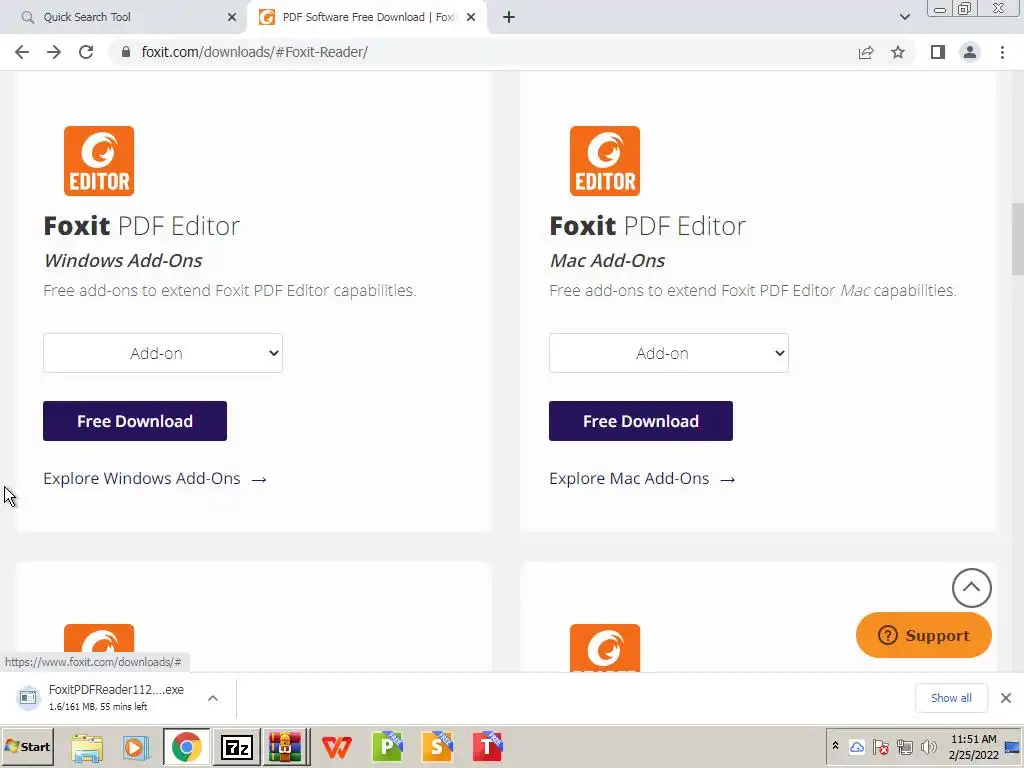
Task: Share this page icon in address bar
Action: coord(866,52)
